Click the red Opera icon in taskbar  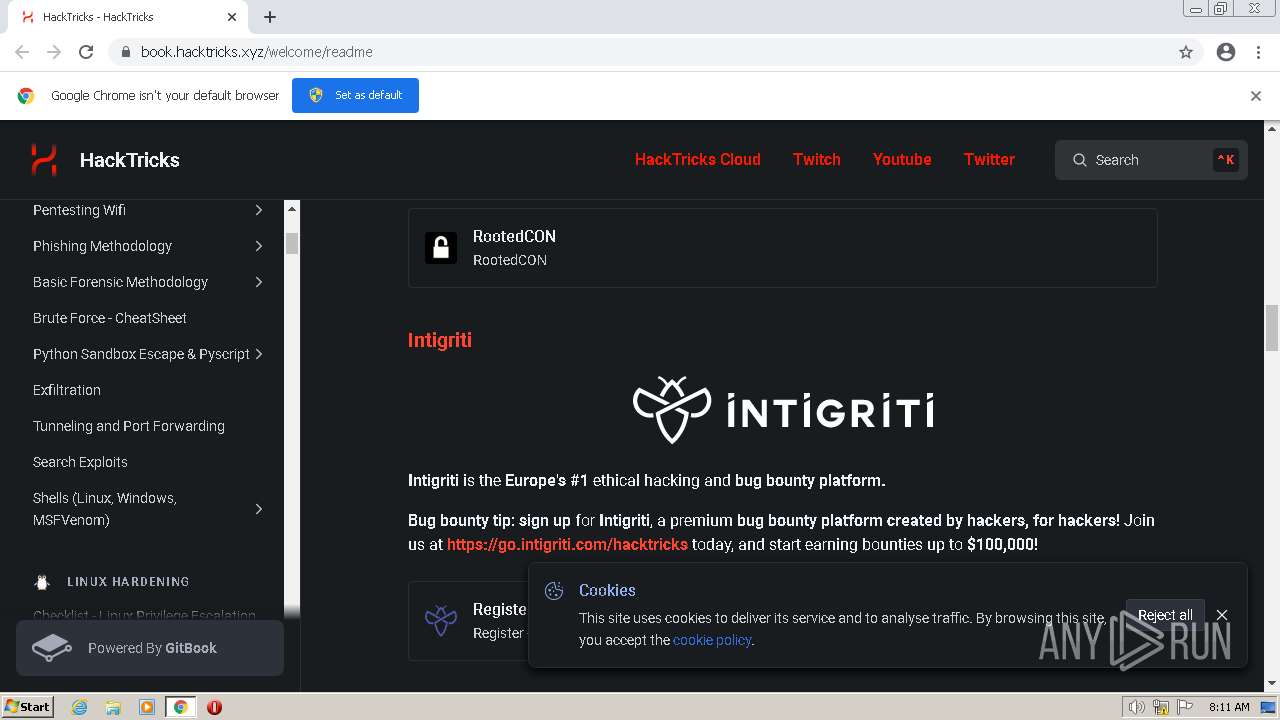coord(214,707)
